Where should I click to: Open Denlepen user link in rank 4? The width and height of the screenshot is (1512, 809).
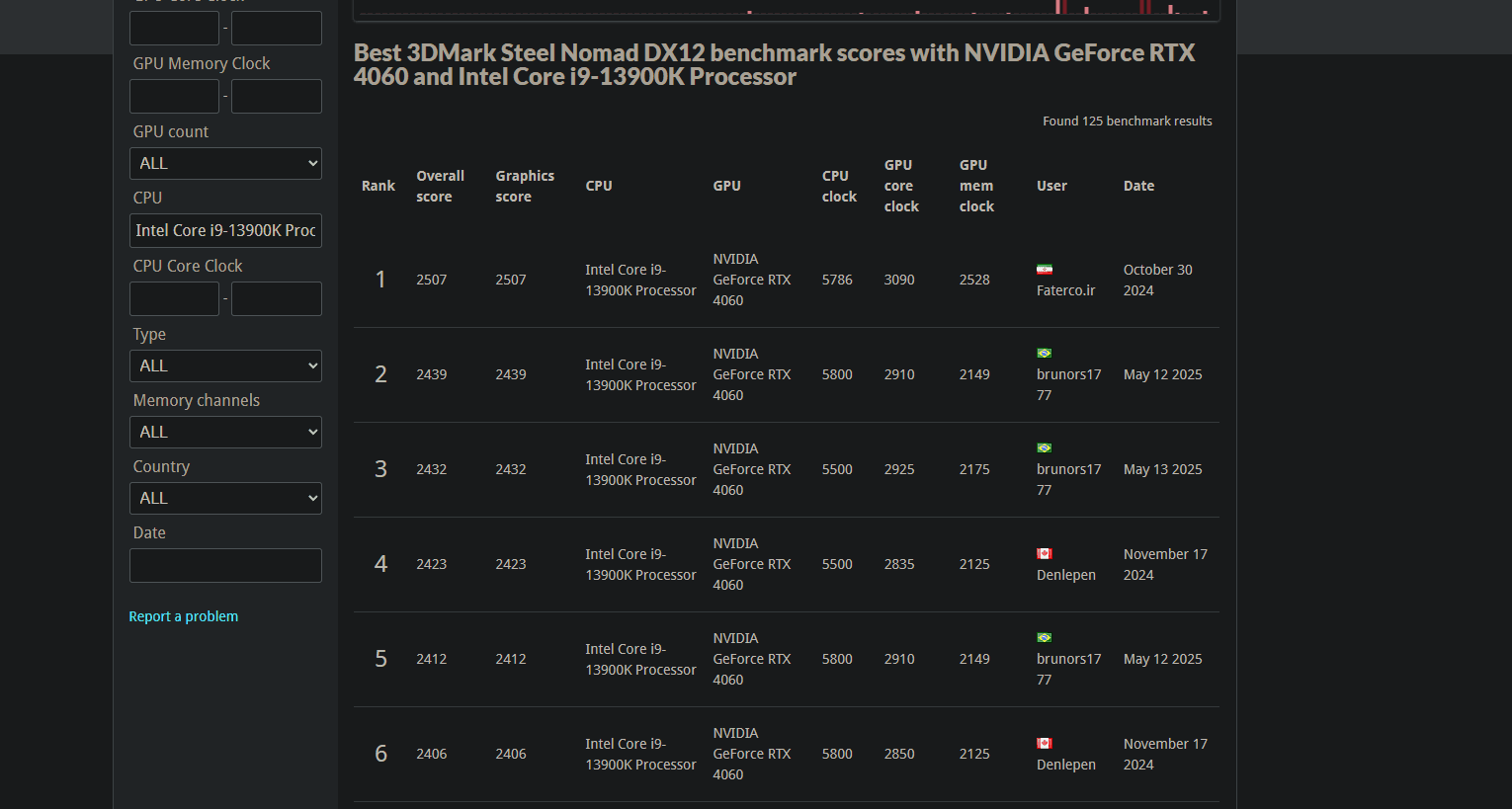point(1065,575)
